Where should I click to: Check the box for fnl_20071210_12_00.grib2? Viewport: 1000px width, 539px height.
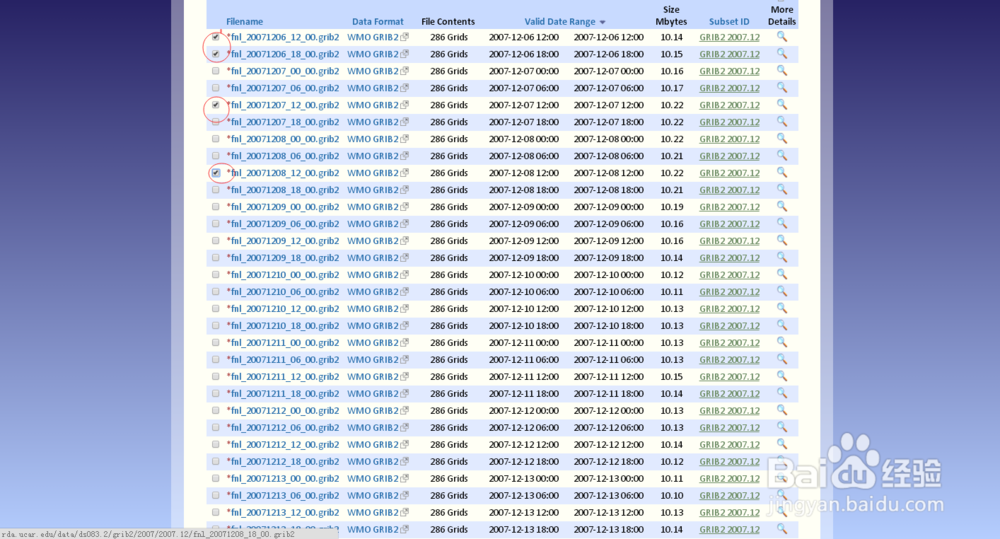[x=216, y=309]
